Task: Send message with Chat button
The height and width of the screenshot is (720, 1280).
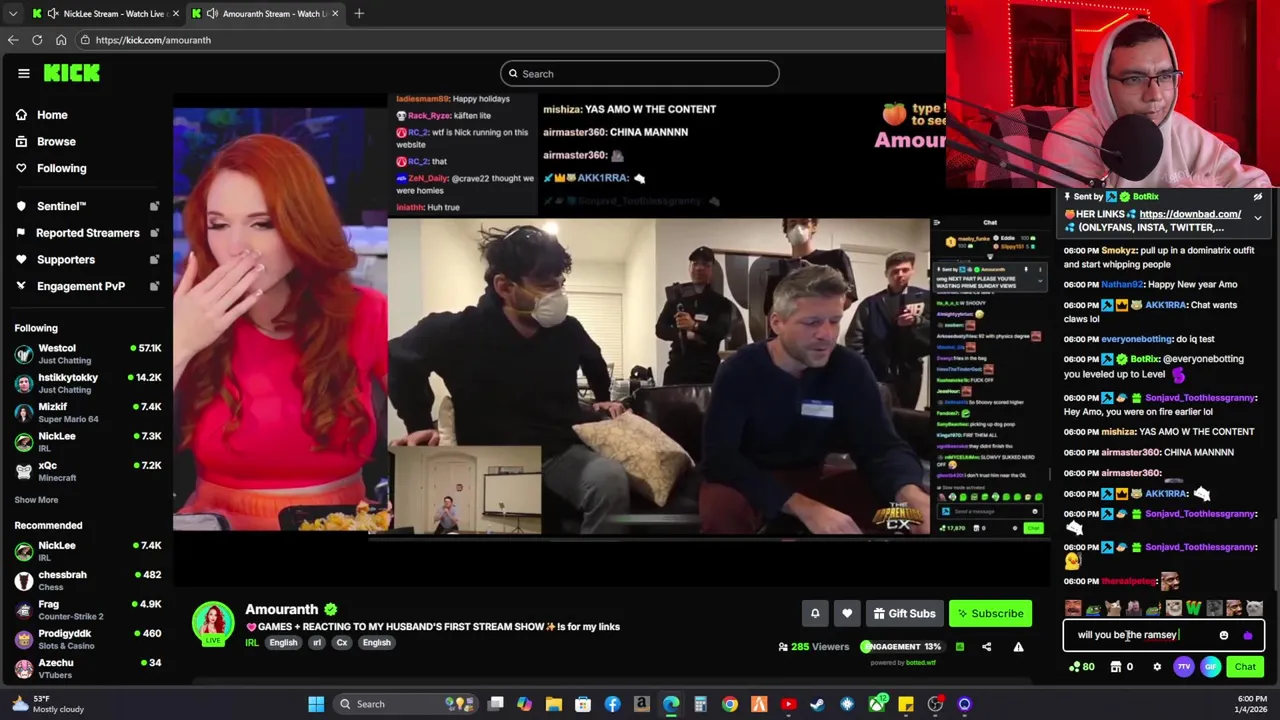Action: 1245,667
